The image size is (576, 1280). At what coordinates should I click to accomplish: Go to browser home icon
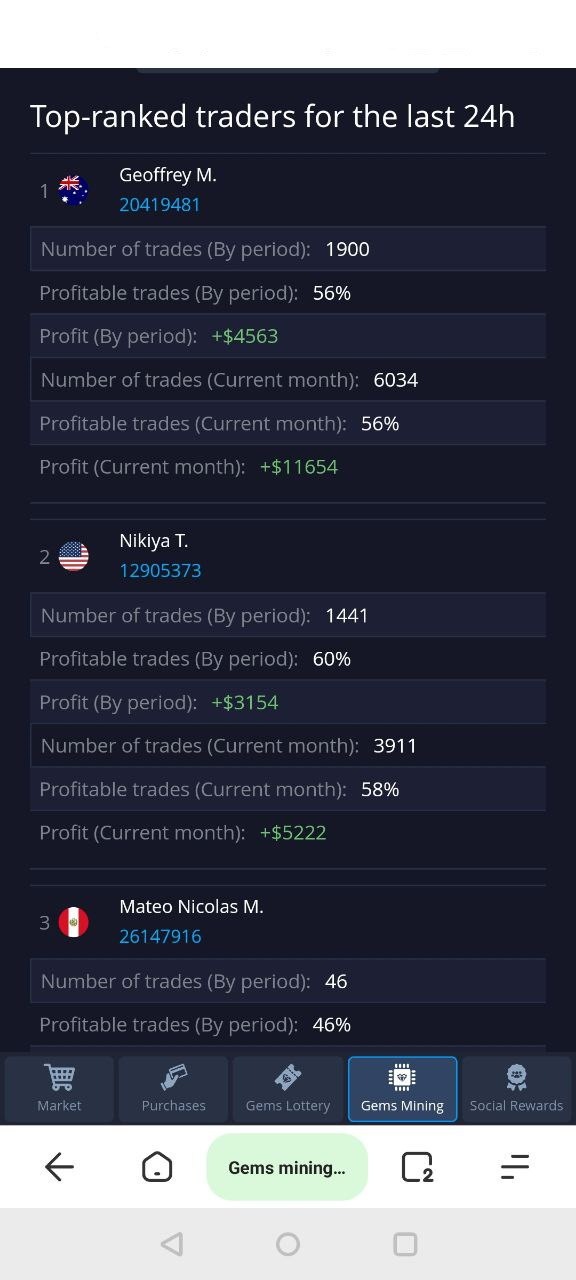157,1166
